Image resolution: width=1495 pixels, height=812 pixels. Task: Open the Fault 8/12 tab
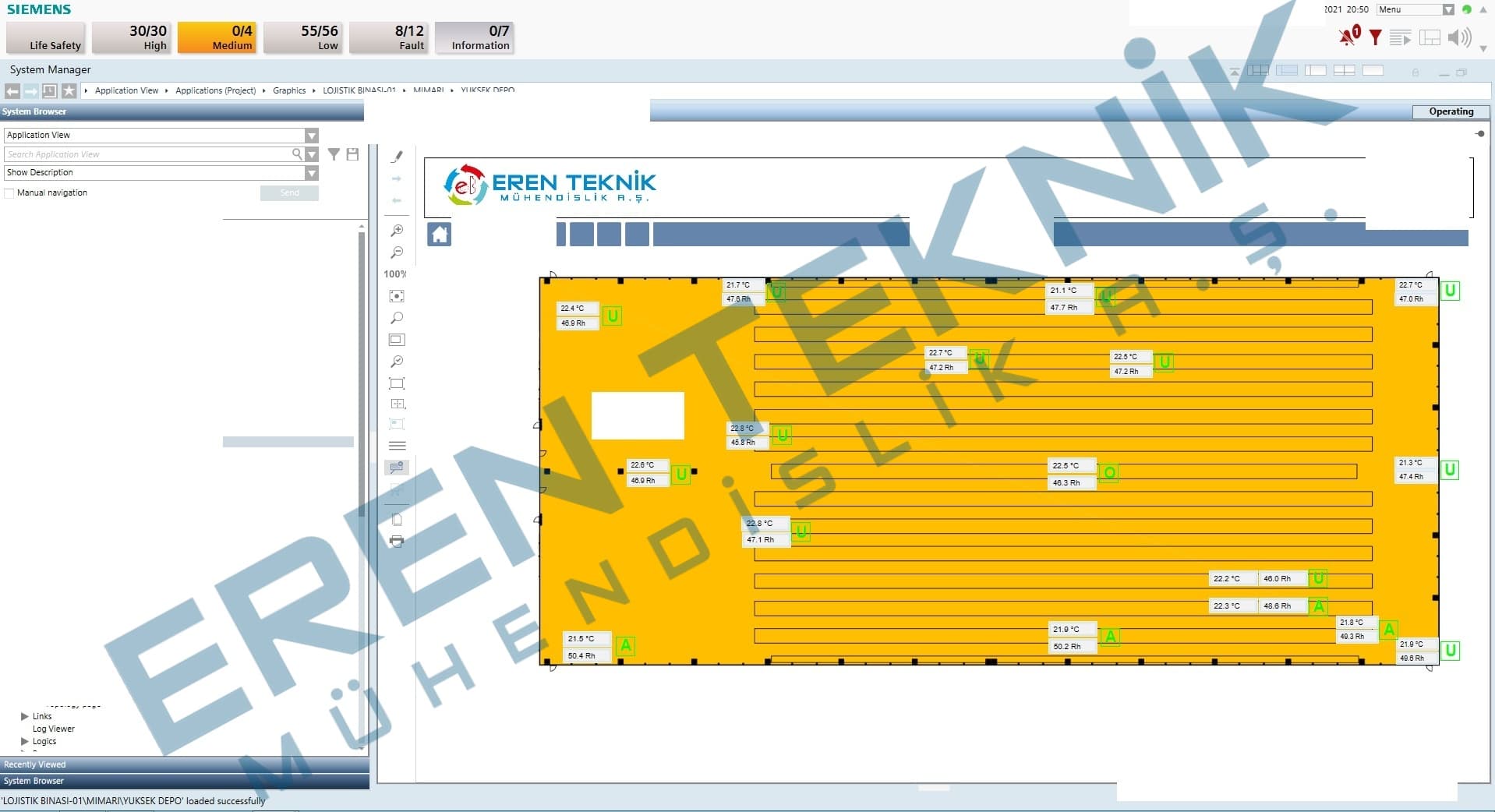389,37
